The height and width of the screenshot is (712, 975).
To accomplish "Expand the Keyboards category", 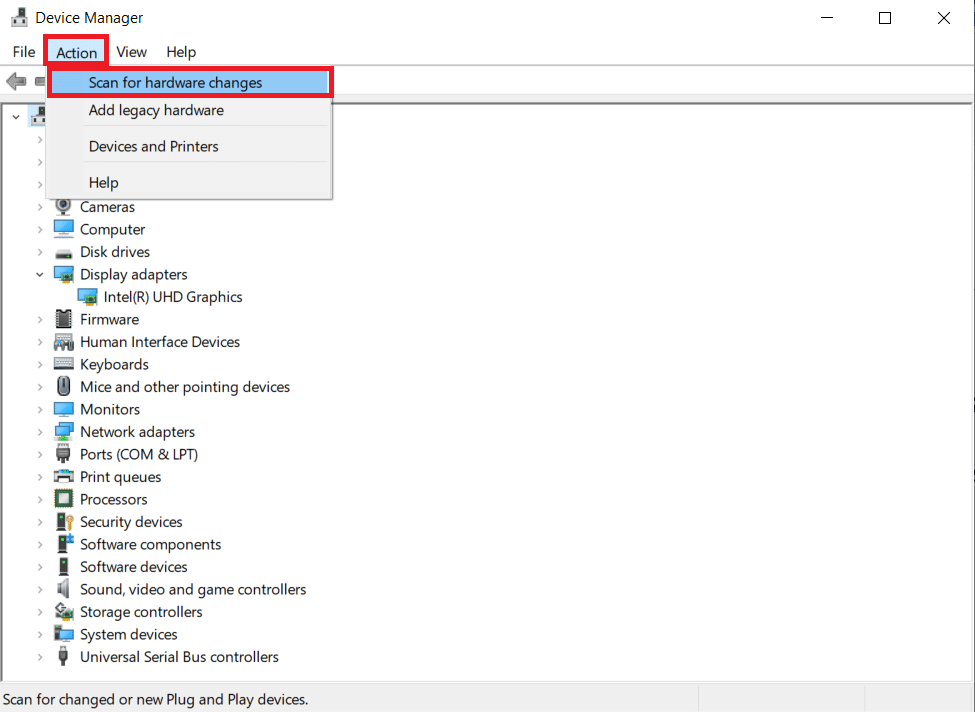I will pos(40,364).
